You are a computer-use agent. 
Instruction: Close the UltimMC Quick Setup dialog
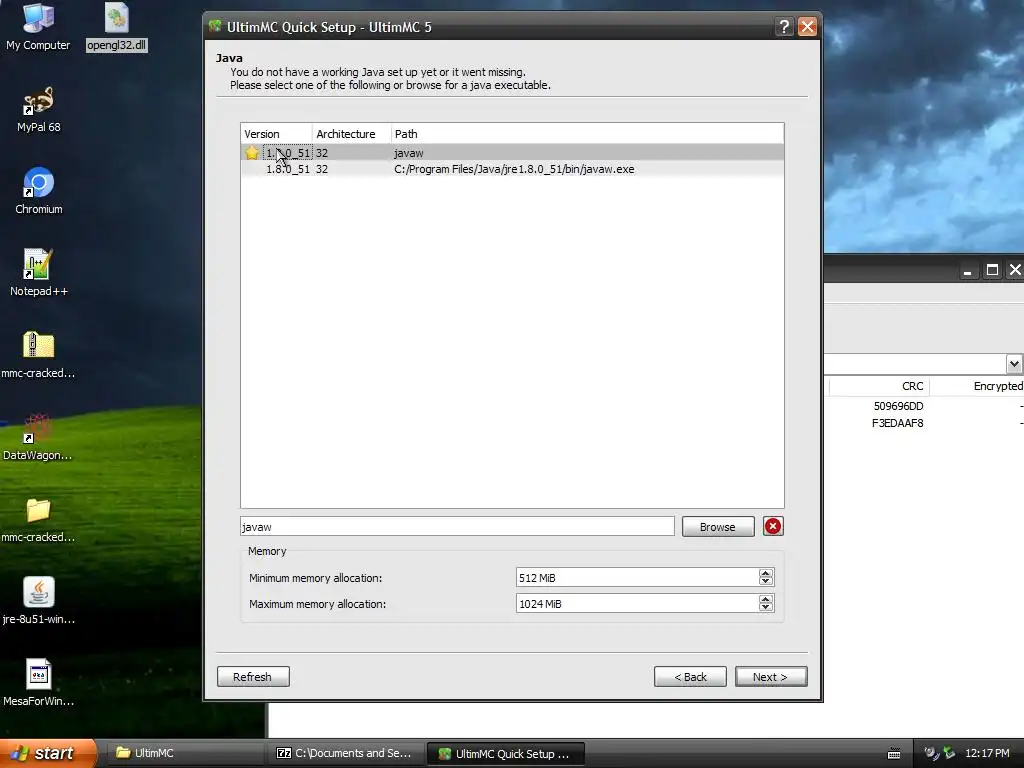pos(808,27)
